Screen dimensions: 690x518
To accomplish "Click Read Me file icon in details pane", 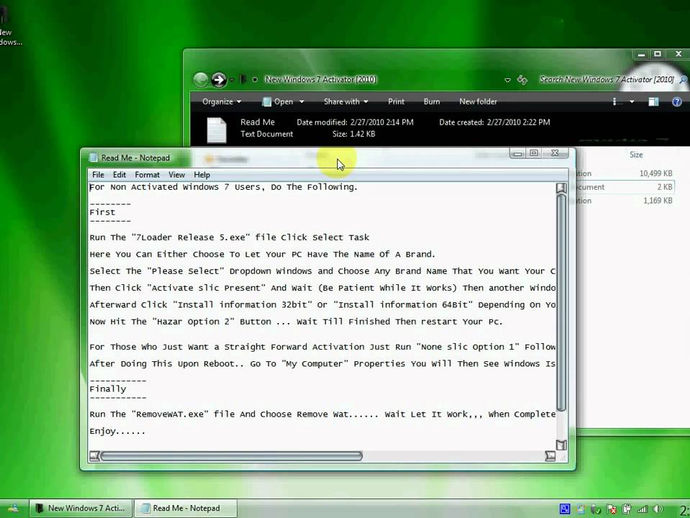I will click(217, 130).
